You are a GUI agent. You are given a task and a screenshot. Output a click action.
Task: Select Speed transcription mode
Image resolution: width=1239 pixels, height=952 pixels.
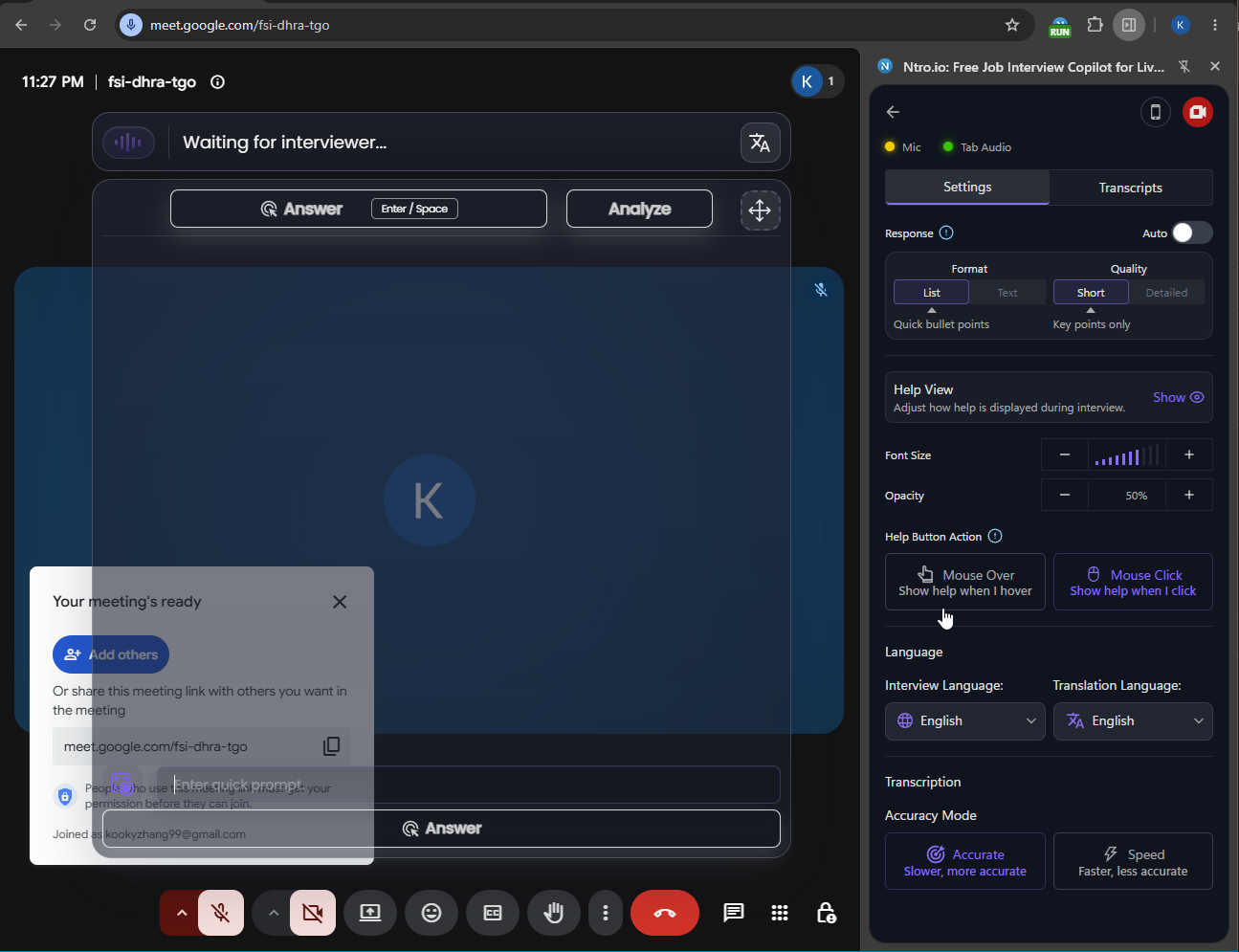pyautogui.click(x=1133, y=861)
